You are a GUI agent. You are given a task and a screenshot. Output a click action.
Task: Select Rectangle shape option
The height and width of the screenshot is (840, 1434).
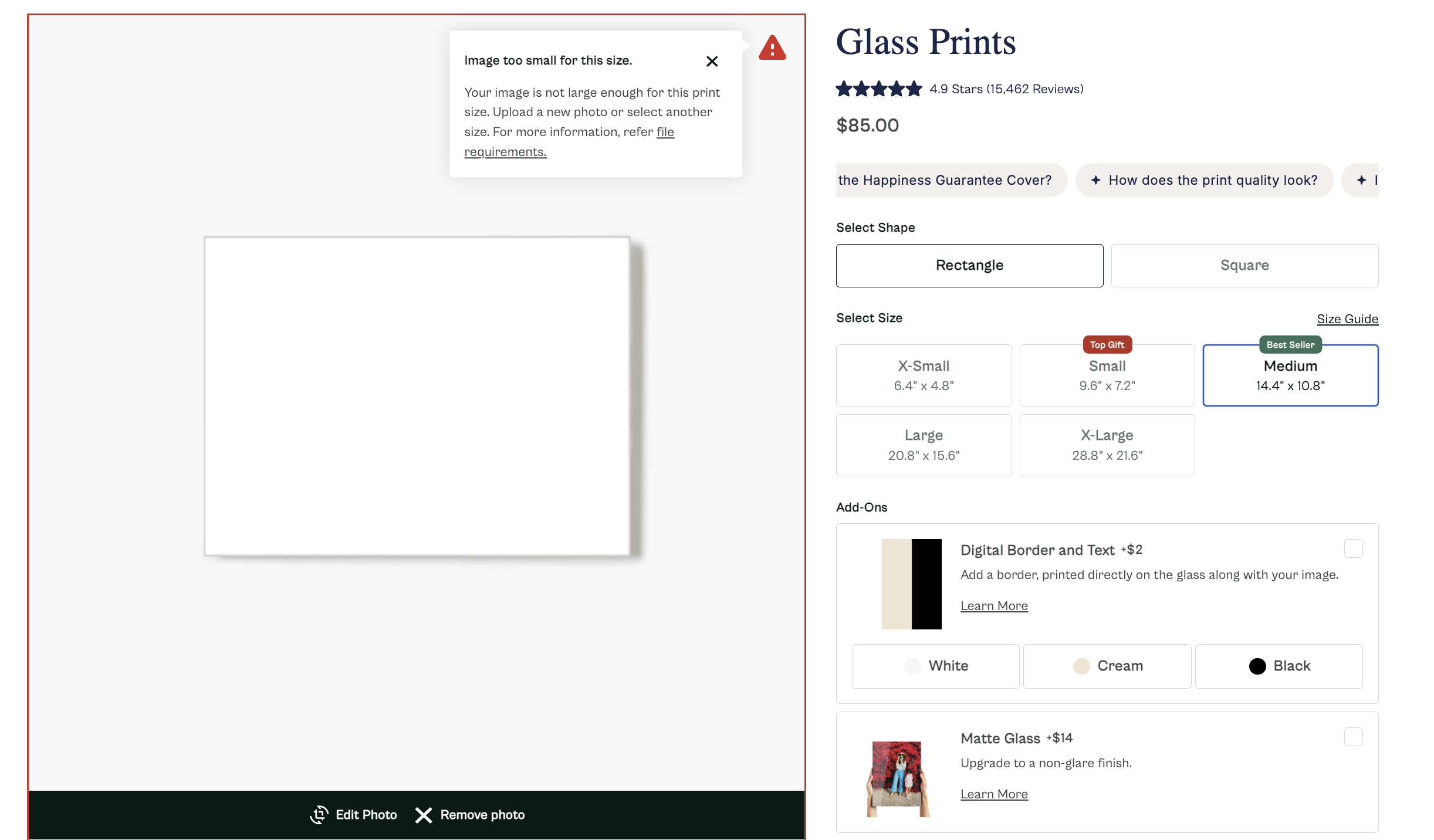[969, 266]
